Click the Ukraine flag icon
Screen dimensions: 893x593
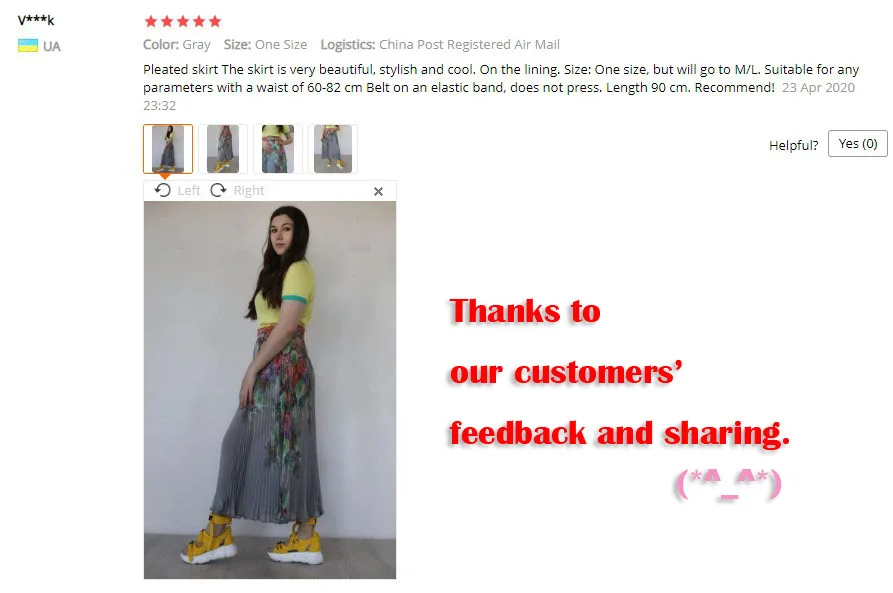28,46
